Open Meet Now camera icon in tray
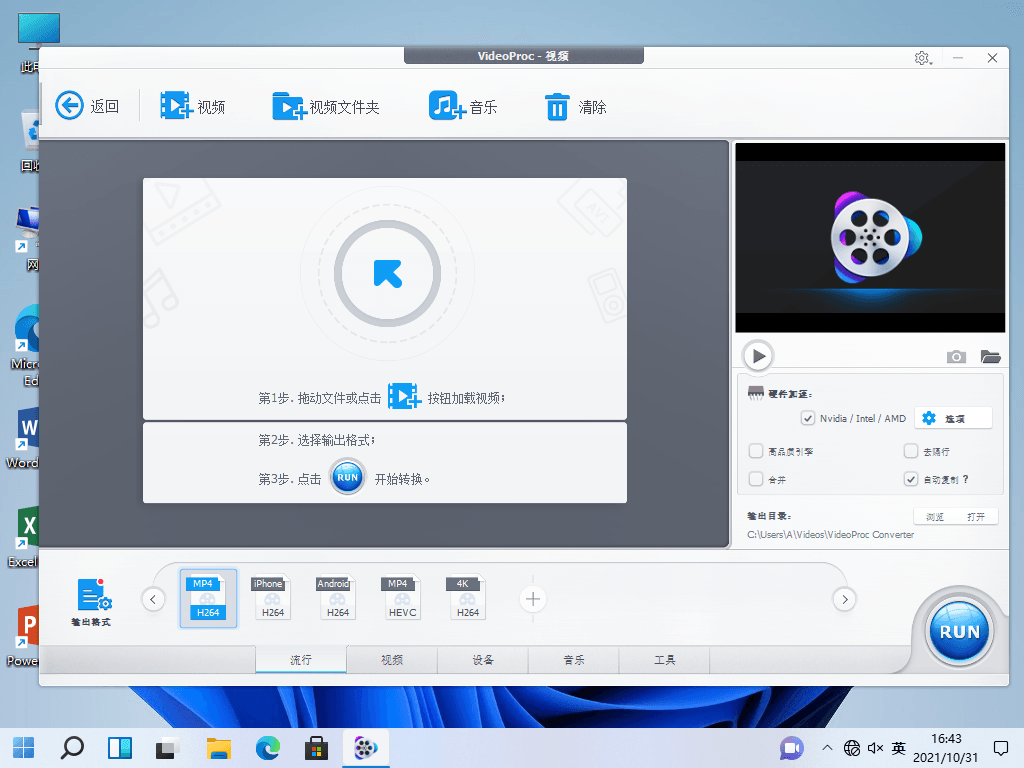The height and width of the screenshot is (768, 1024). (792, 748)
